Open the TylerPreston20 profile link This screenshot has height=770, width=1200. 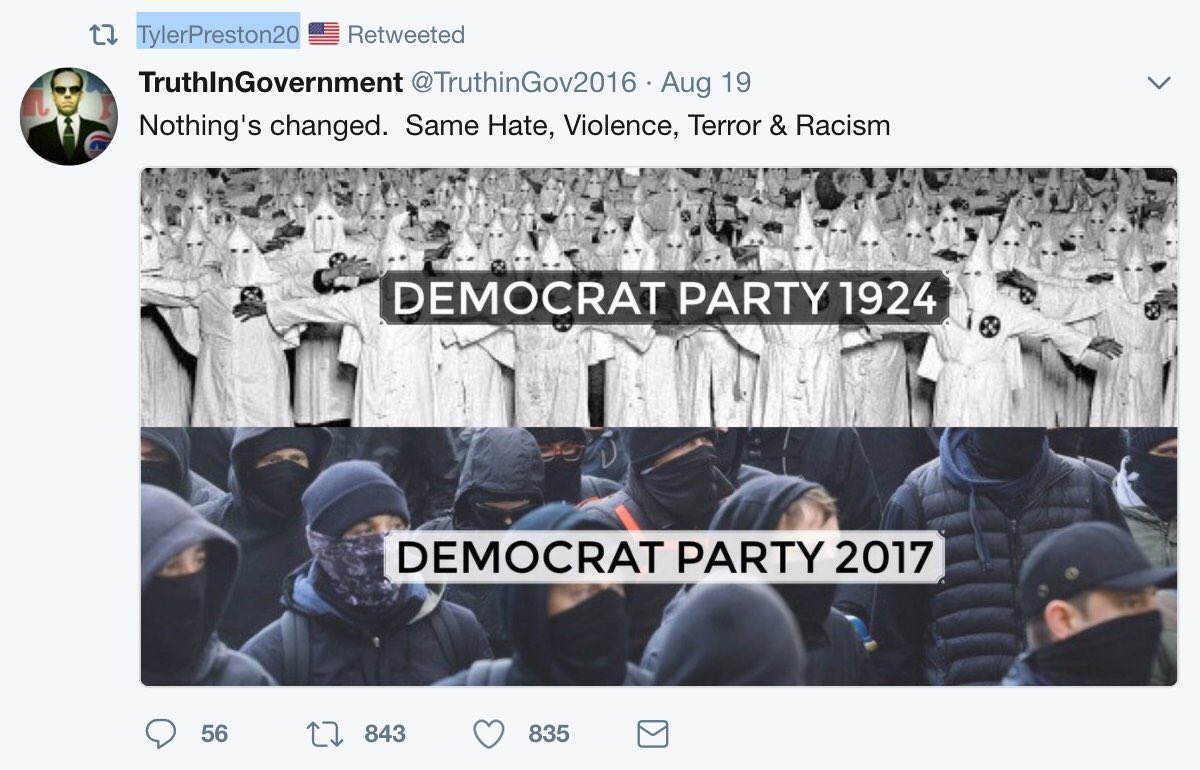click(218, 34)
